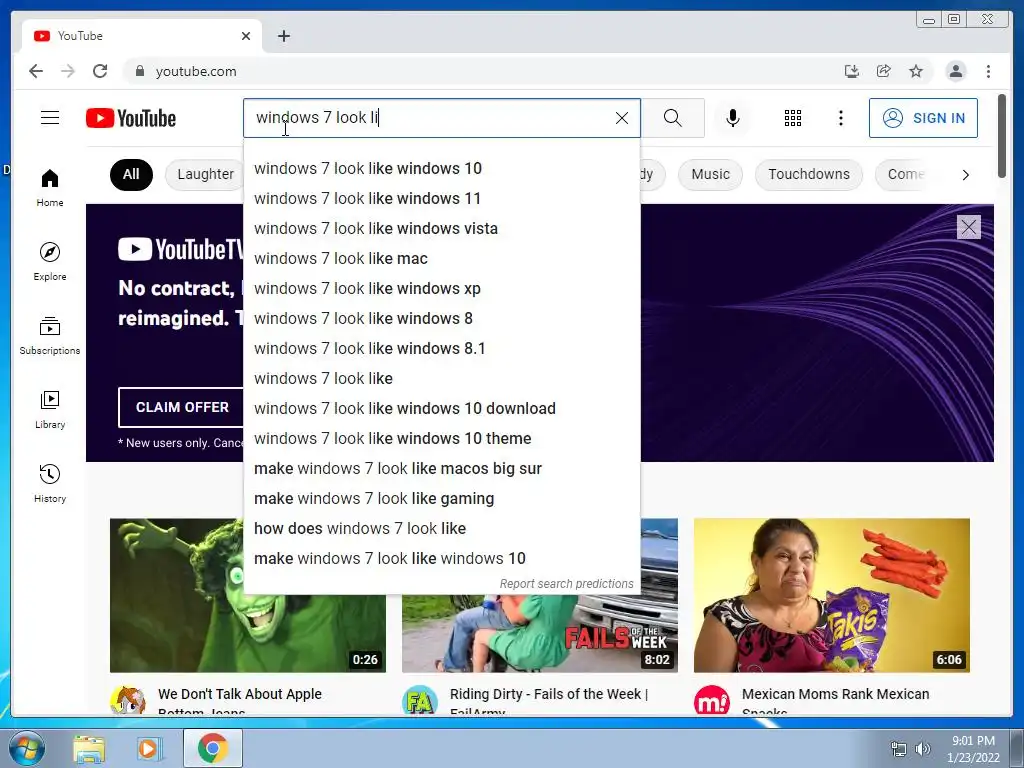Open Windows Explorer from the taskbar
This screenshot has height=768, width=1024.
point(89,749)
